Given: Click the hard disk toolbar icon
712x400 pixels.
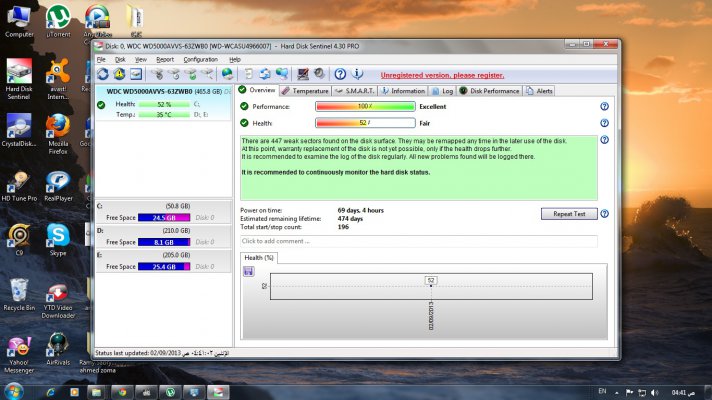Looking at the screenshot, I should 136,74.
